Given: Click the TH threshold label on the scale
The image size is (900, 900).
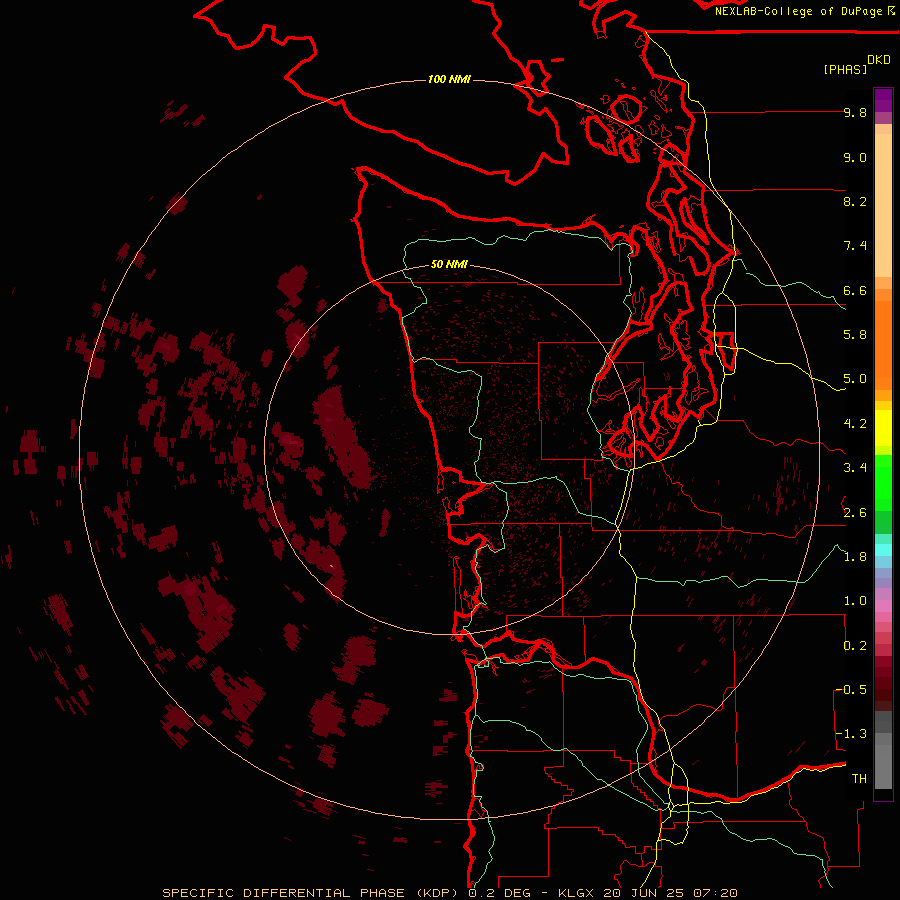Looking at the screenshot, I should point(859,779).
